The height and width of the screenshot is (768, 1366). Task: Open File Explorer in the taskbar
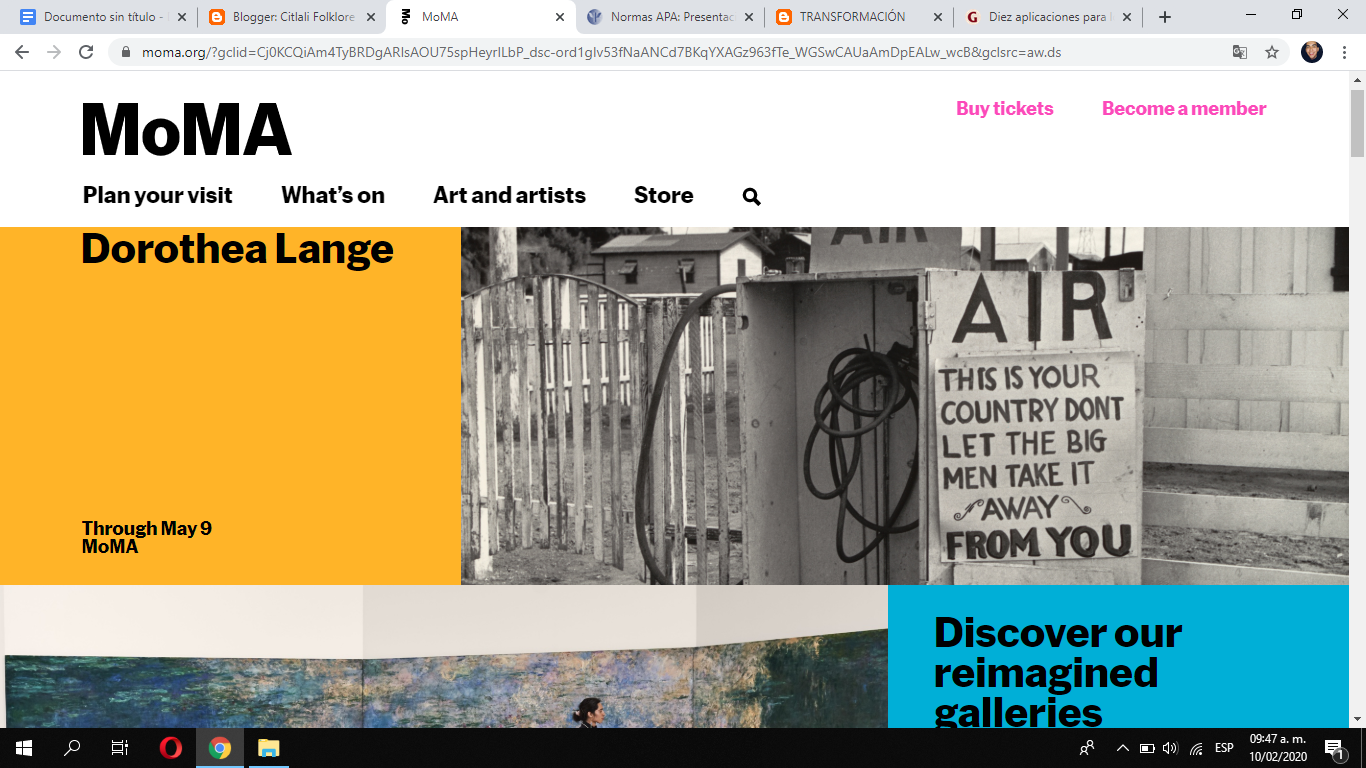(x=268, y=748)
